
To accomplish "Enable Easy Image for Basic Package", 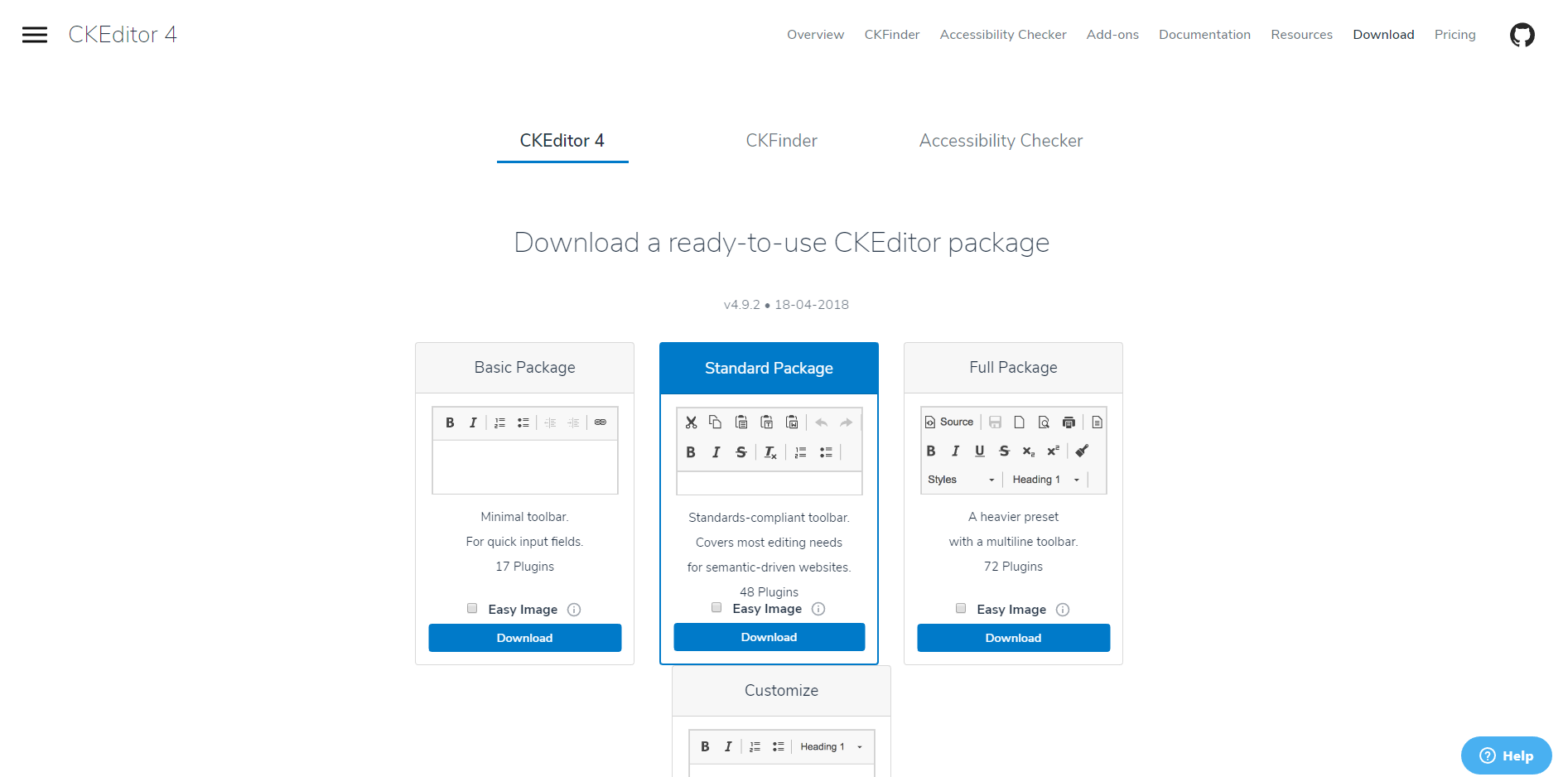I will [472, 608].
